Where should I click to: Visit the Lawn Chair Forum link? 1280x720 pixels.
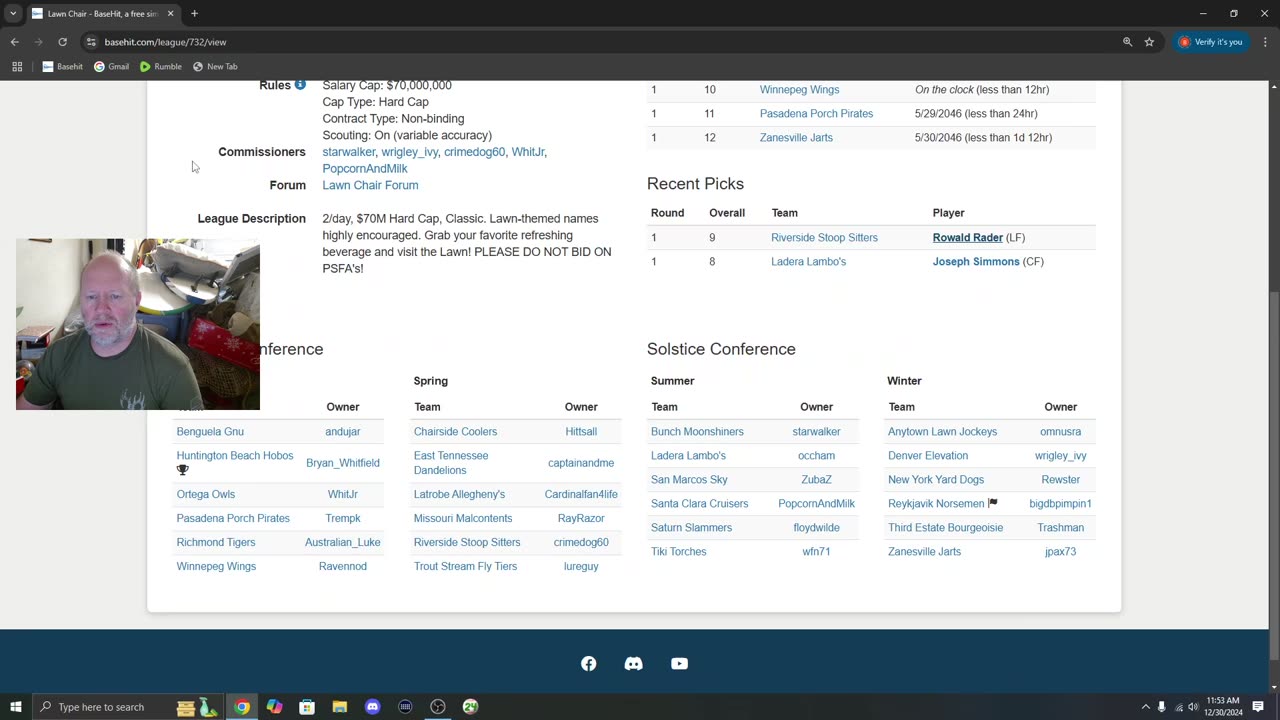370,185
